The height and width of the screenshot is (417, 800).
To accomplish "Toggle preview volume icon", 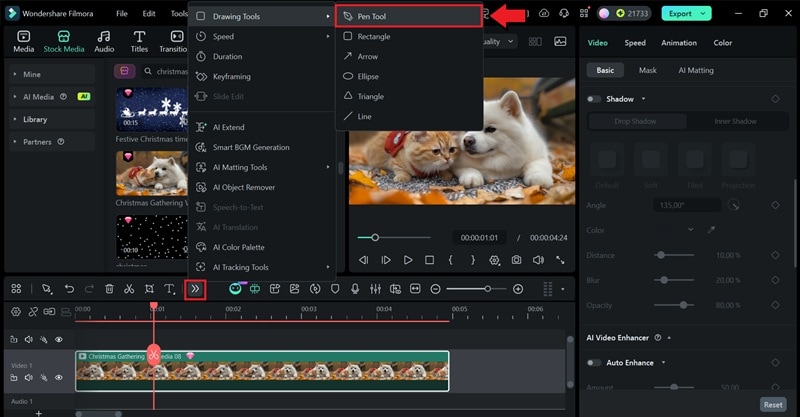I will (538, 260).
